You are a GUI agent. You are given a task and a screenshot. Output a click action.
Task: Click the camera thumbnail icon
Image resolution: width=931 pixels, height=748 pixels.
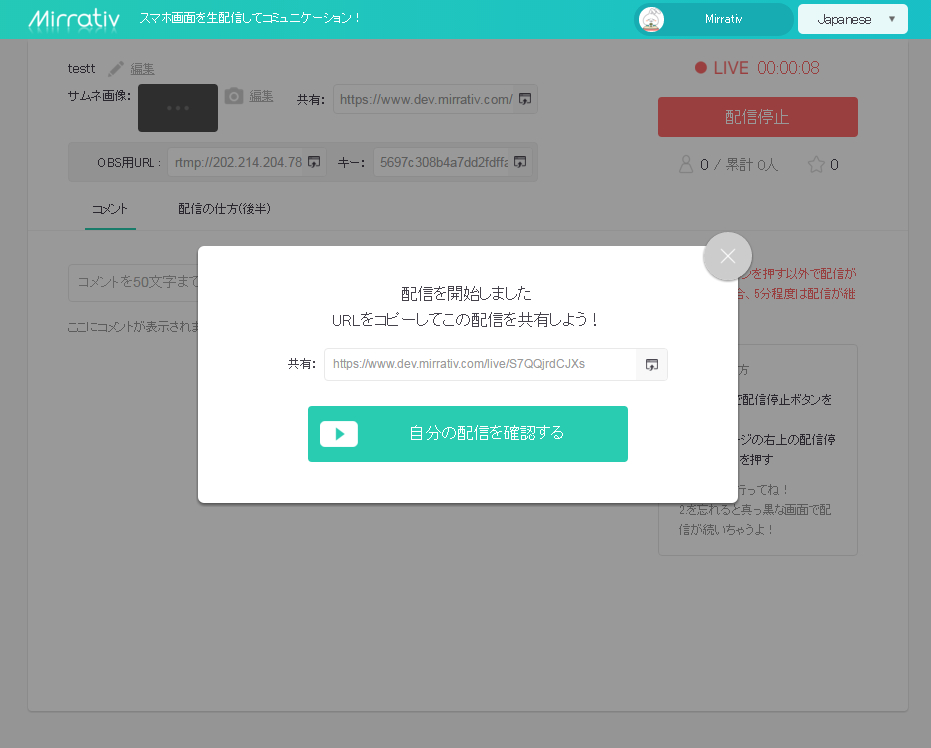234,96
